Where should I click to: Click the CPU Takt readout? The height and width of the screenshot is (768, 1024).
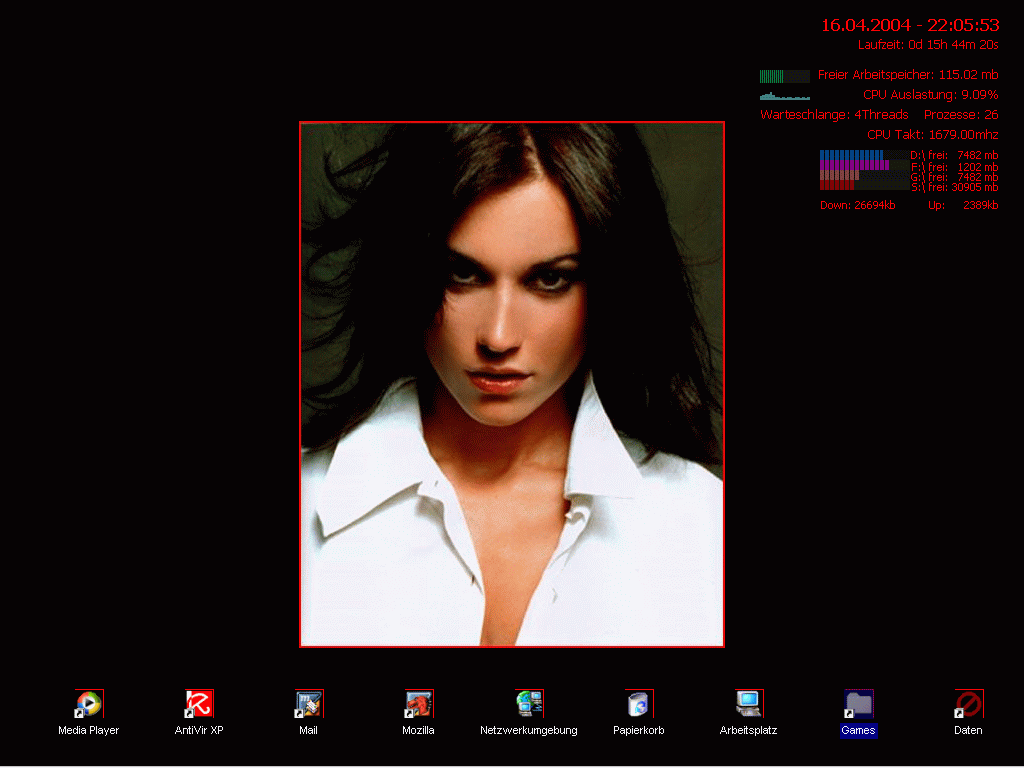[x=932, y=134]
